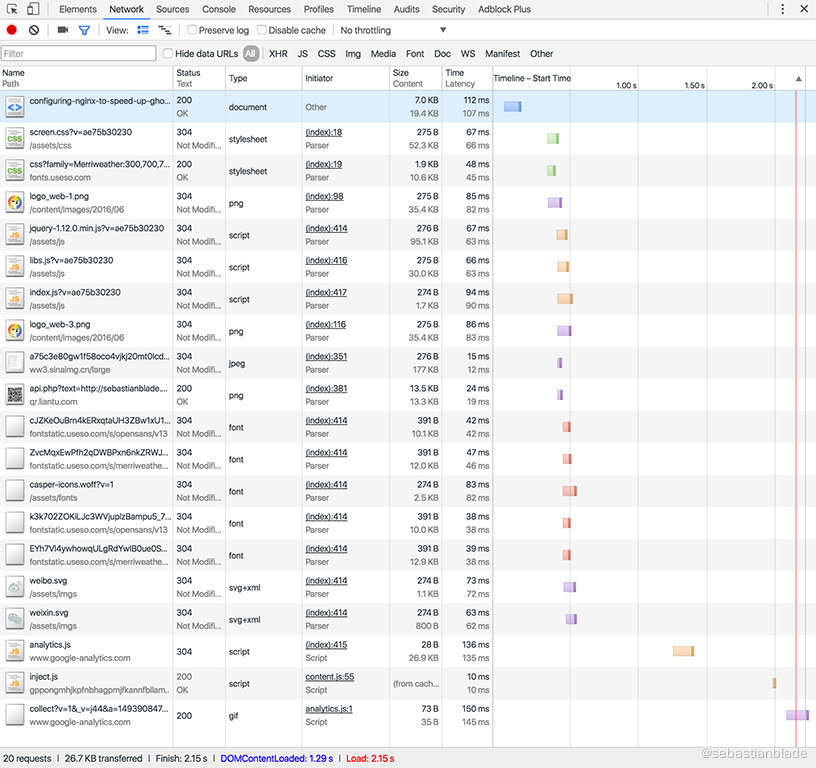Open the Profiles tab
The width and height of the screenshot is (816, 768).
(x=318, y=9)
